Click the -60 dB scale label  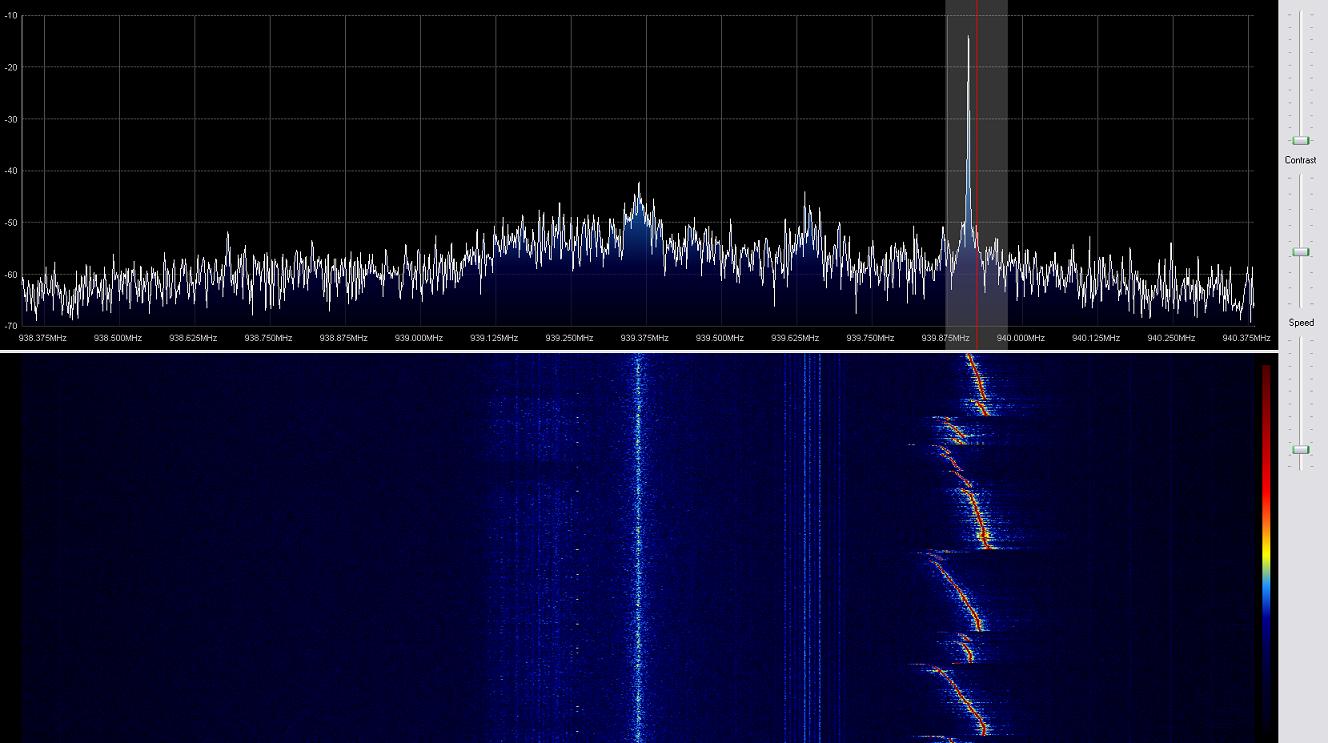click(x=10, y=274)
